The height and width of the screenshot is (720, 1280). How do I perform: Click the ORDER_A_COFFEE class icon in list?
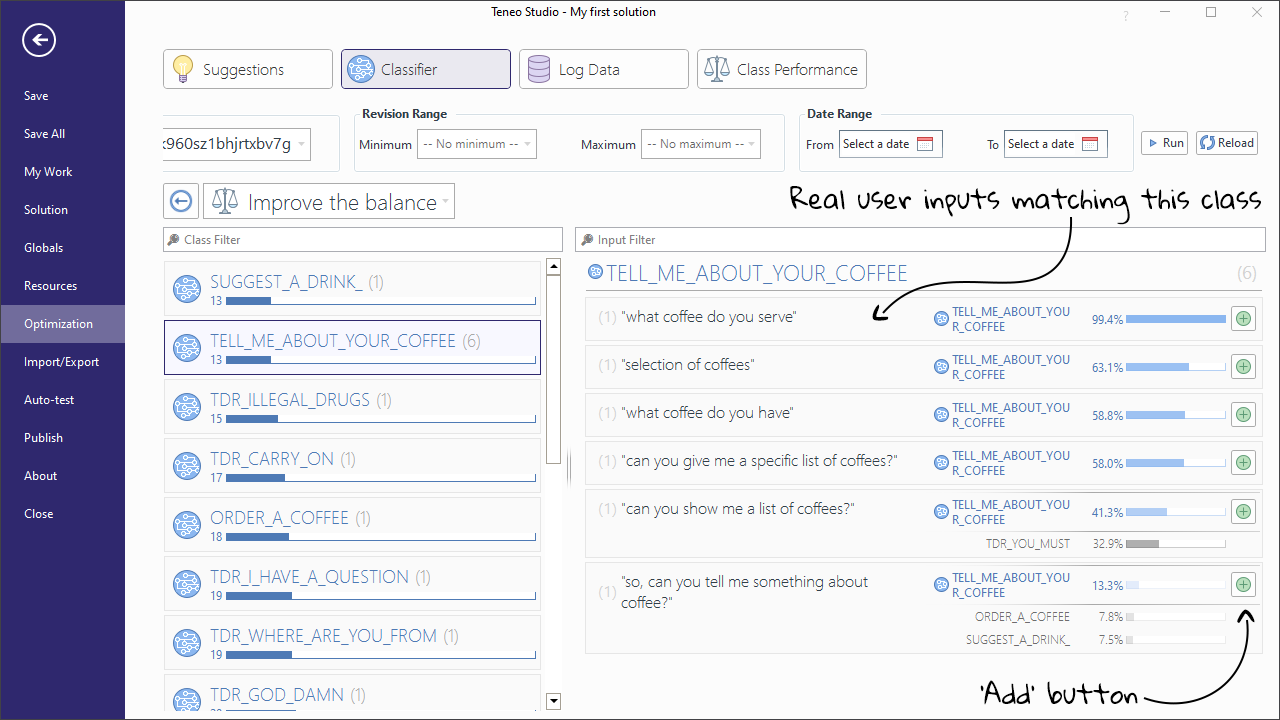(x=187, y=525)
